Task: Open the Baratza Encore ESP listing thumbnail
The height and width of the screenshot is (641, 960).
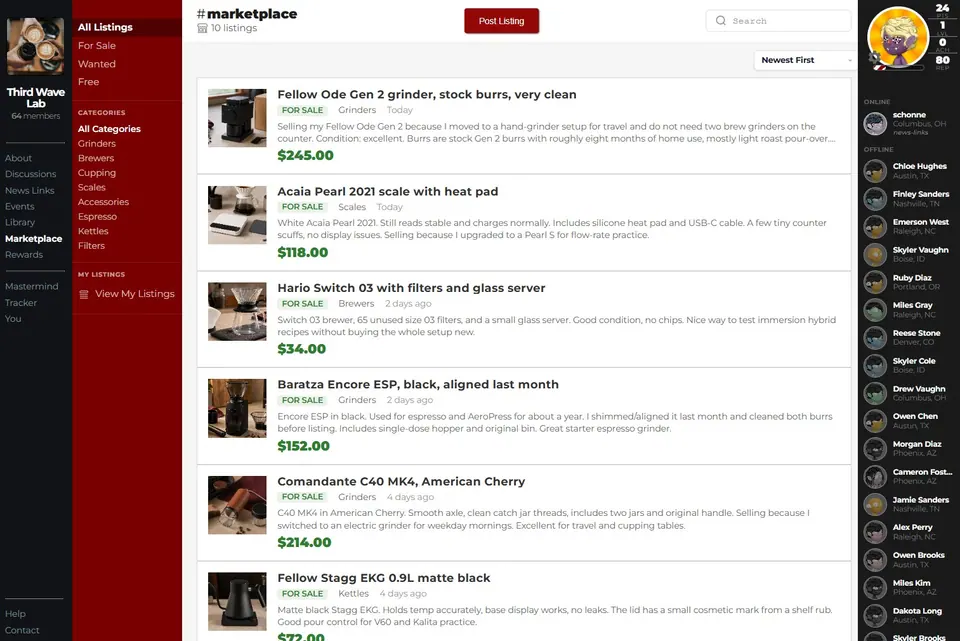Action: pos(237,408)
